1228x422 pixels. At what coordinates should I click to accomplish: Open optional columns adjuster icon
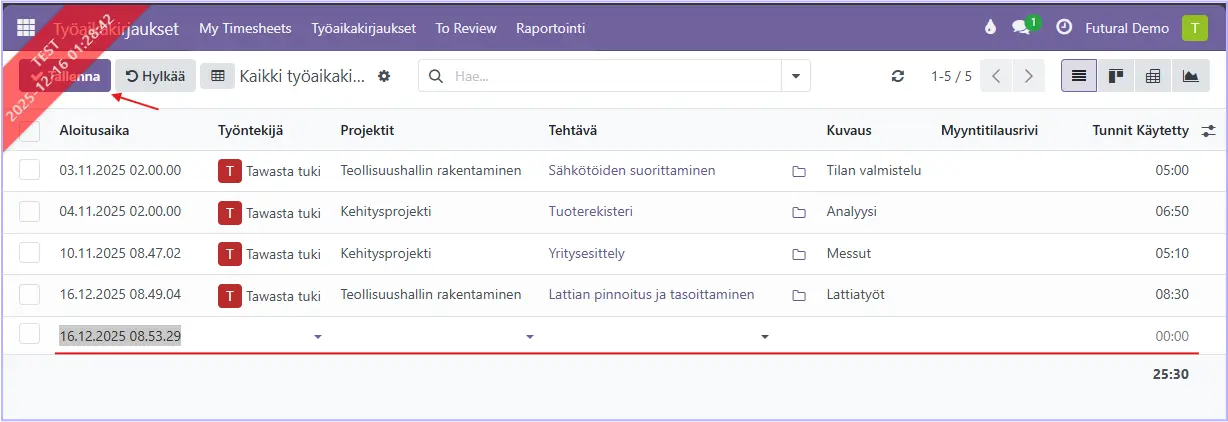point(1208,130)
